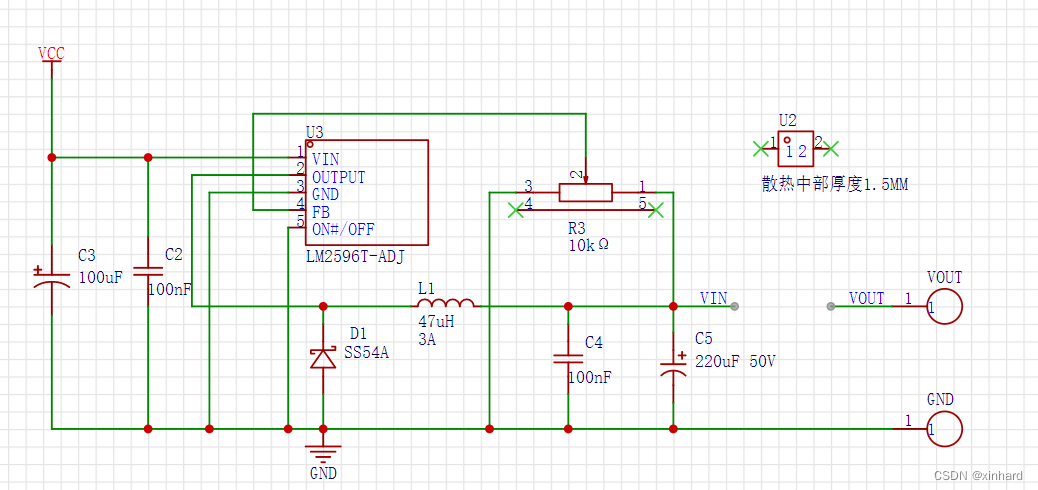Click no-connect X right of U2 pin 2
Viewport: 1038px width, 490px height.
pyautogui.click(x=831, y=149)
